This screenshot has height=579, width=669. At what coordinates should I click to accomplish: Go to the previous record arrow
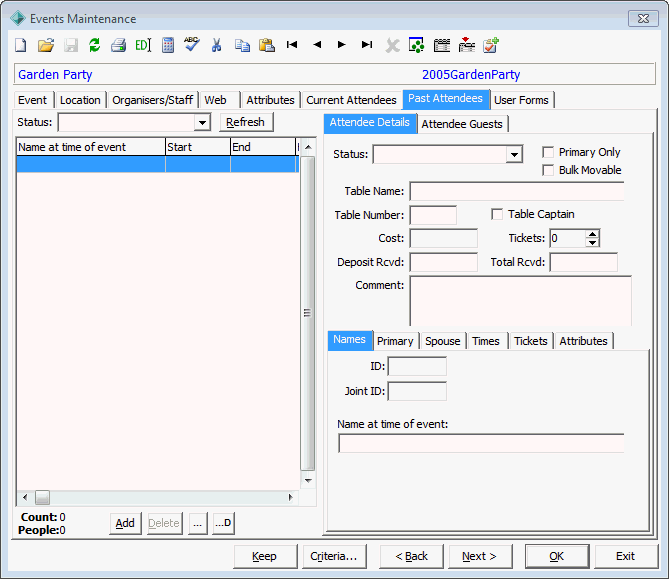(x=317, y=44)
